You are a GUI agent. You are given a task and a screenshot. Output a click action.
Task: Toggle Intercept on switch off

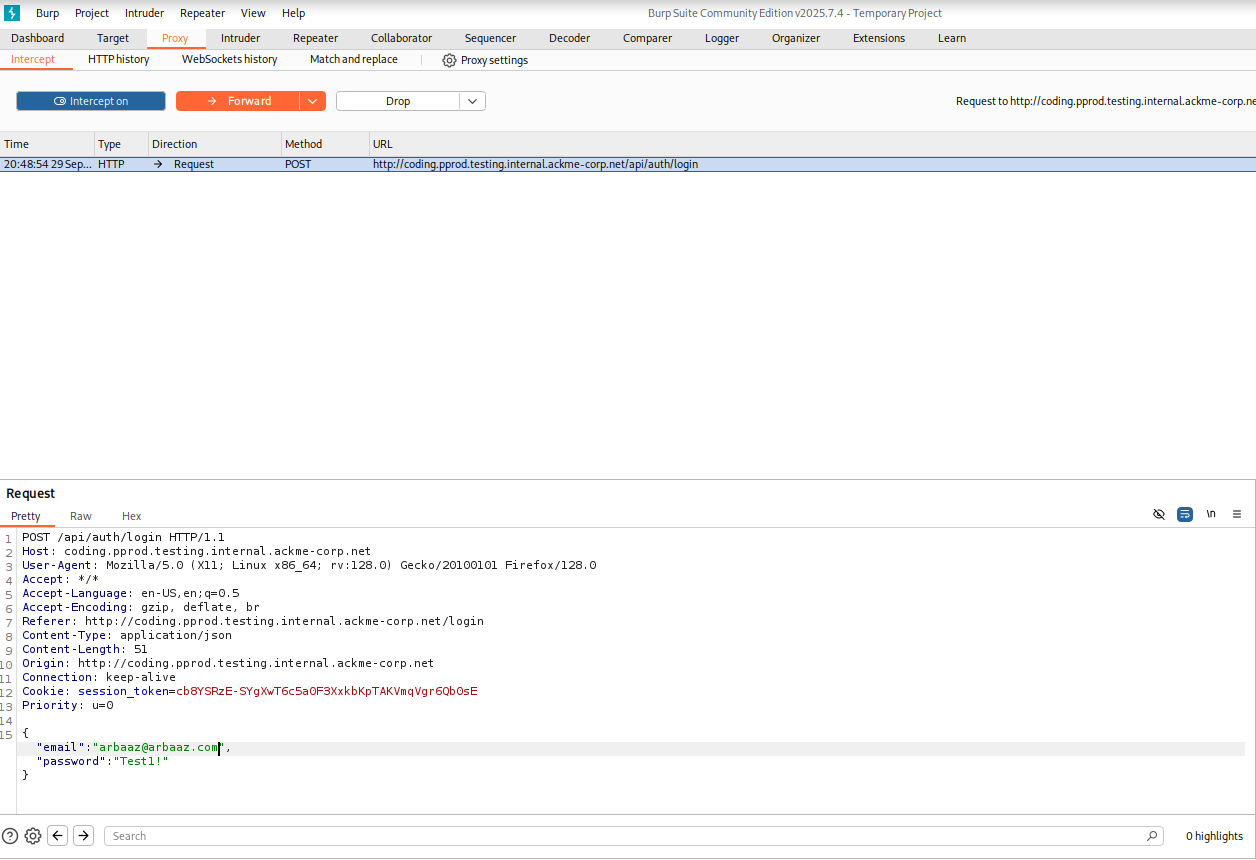point(91,101)
